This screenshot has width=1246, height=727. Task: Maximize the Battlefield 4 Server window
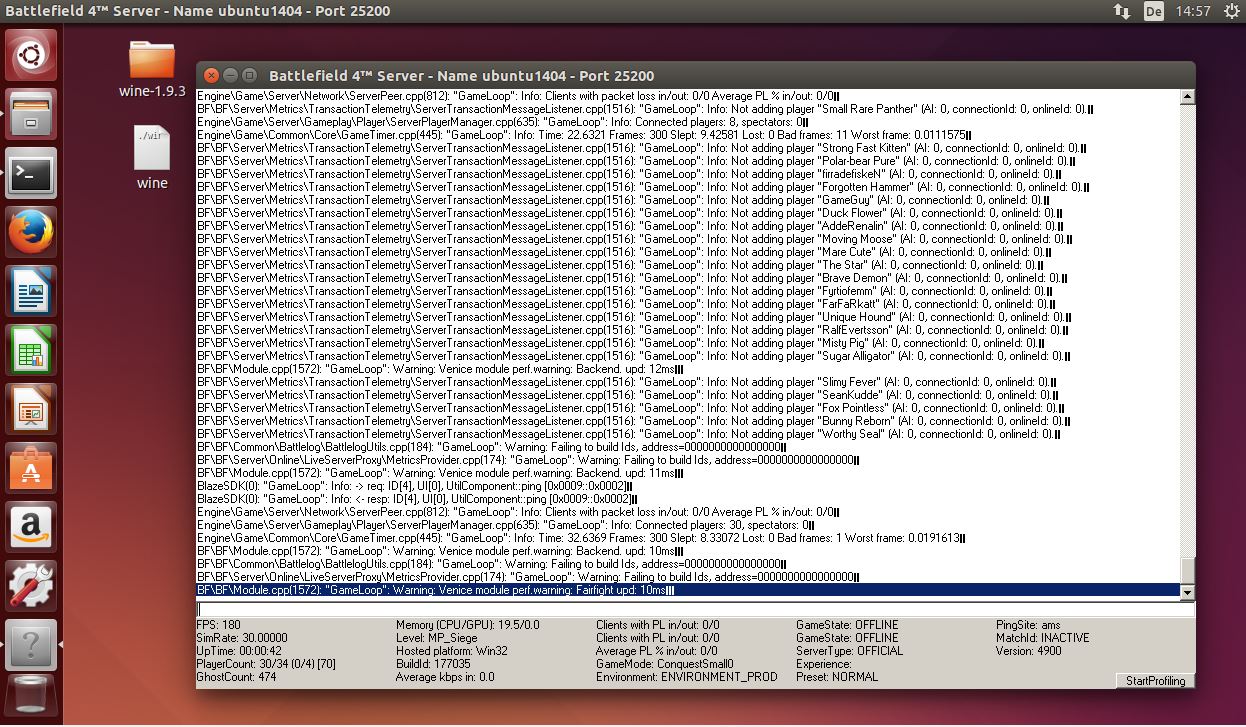(248, 76)
